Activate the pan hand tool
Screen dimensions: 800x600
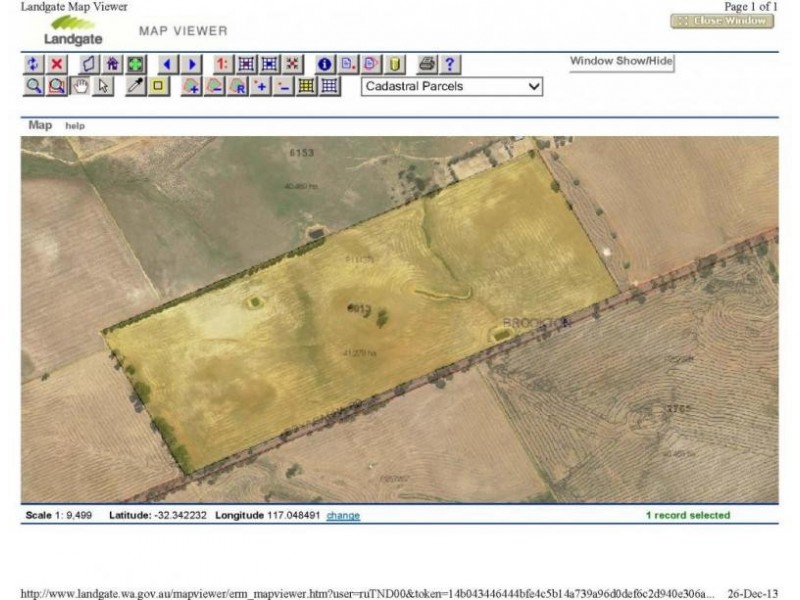click(81, 86)
